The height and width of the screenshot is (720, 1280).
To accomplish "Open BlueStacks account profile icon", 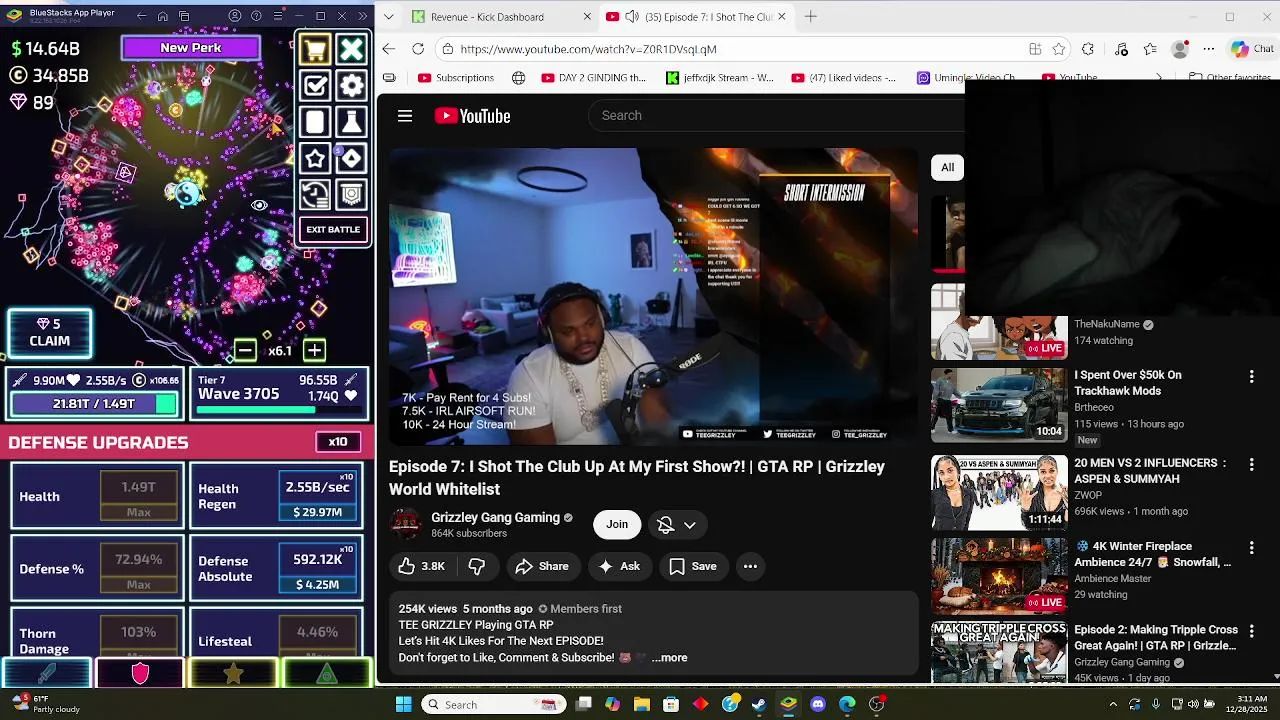I will (x=235, y=16).
